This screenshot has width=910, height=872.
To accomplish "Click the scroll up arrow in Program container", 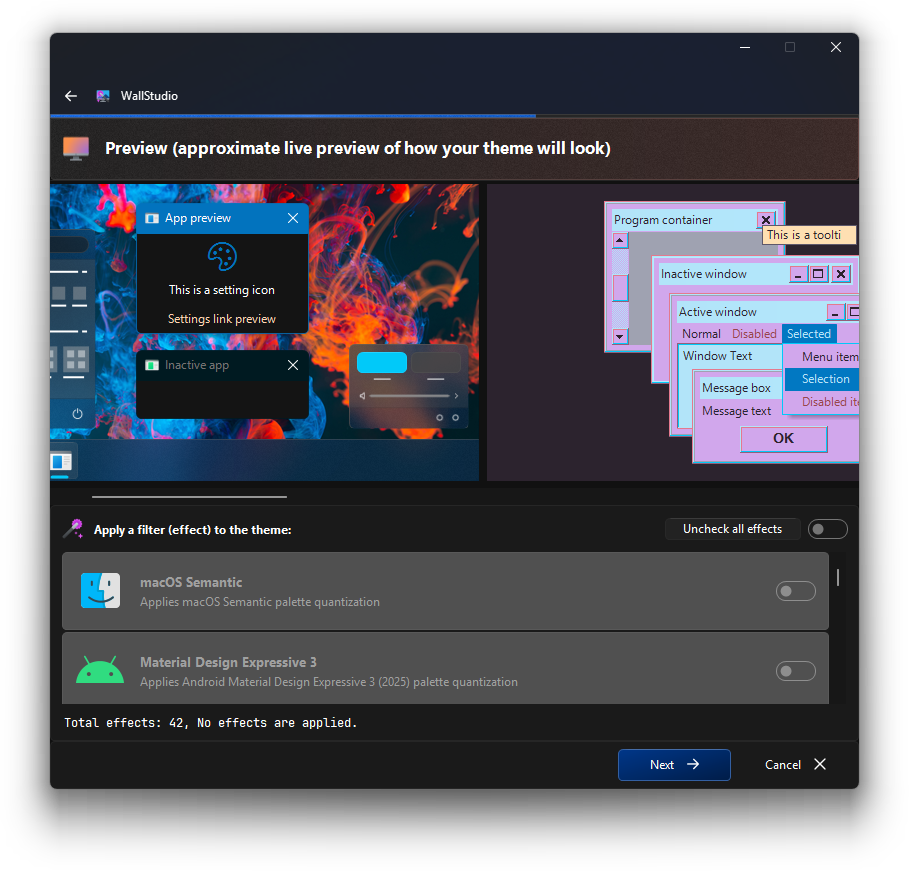I will click(620, 240).
